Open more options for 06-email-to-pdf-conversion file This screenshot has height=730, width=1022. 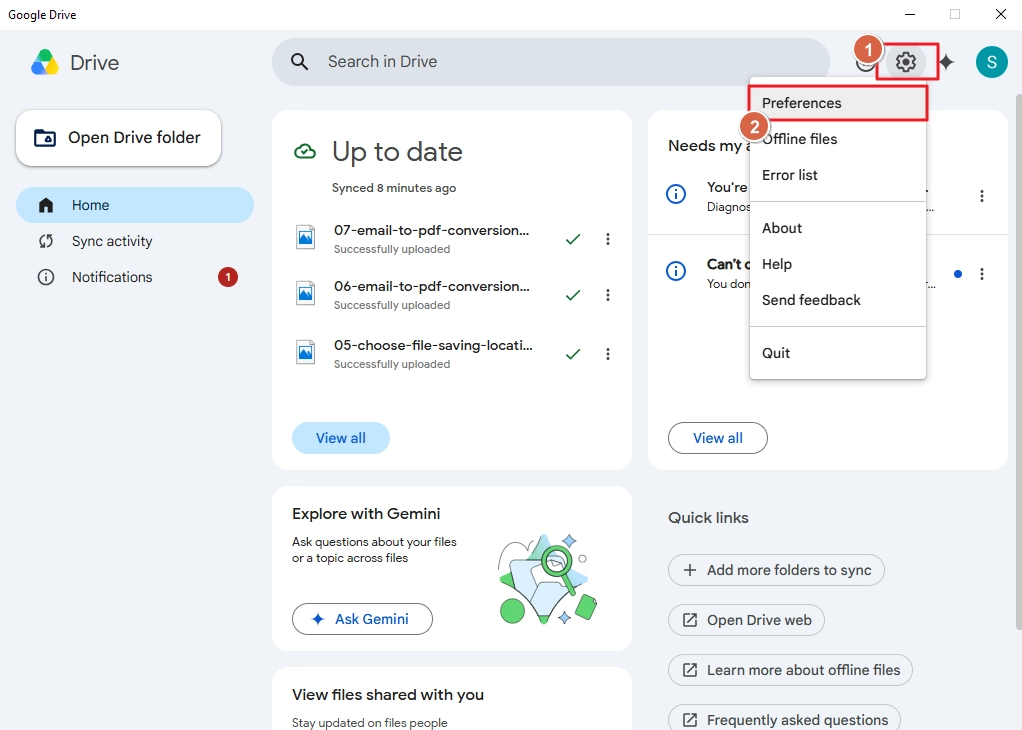607,295
